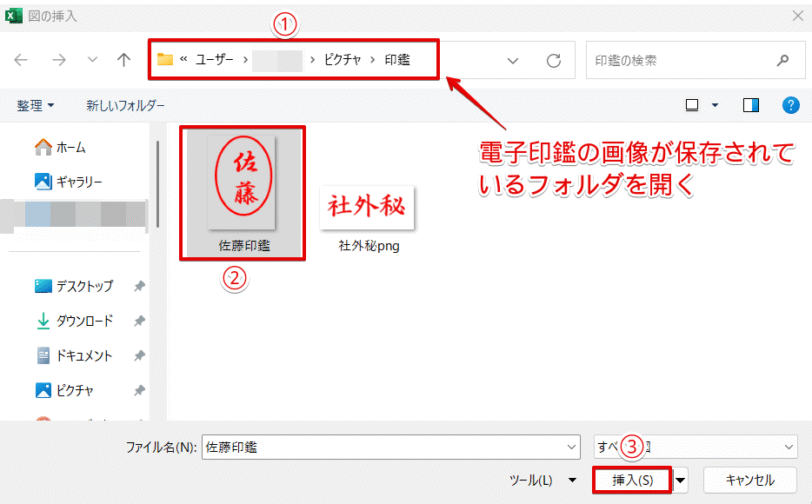Open ギャラリー in the sidebar
812x504 pixels.
coord(68,182)
